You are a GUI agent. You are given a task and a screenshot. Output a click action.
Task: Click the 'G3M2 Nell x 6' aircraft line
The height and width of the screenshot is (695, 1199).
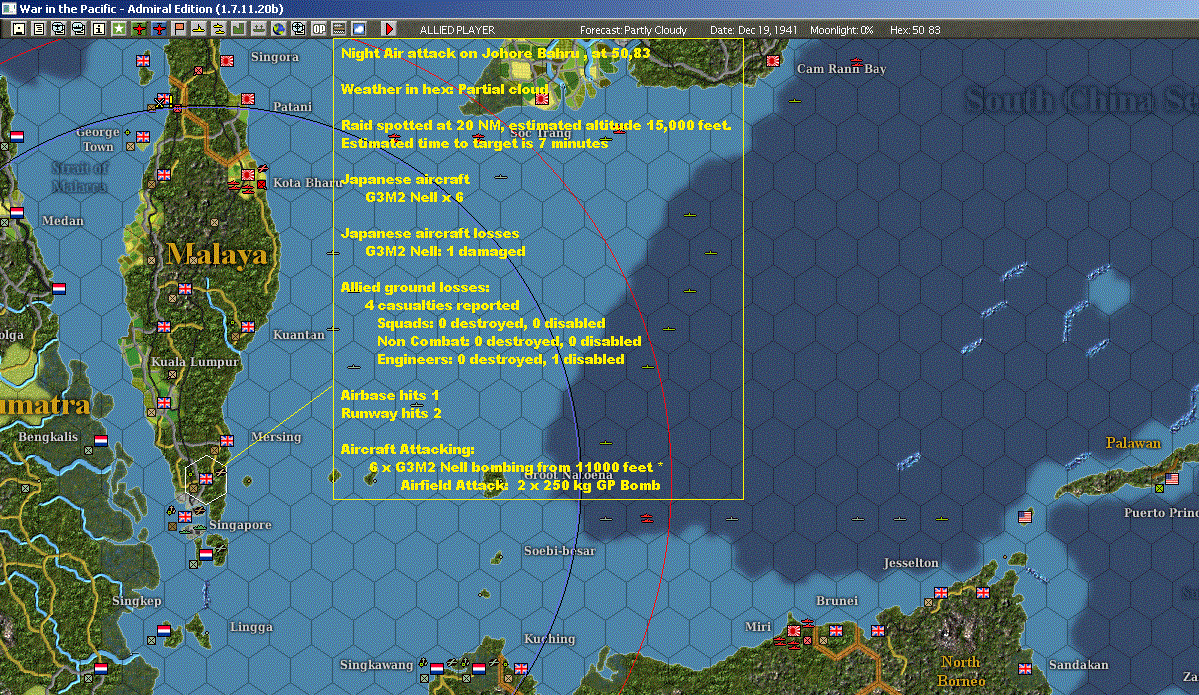point(414,196)
